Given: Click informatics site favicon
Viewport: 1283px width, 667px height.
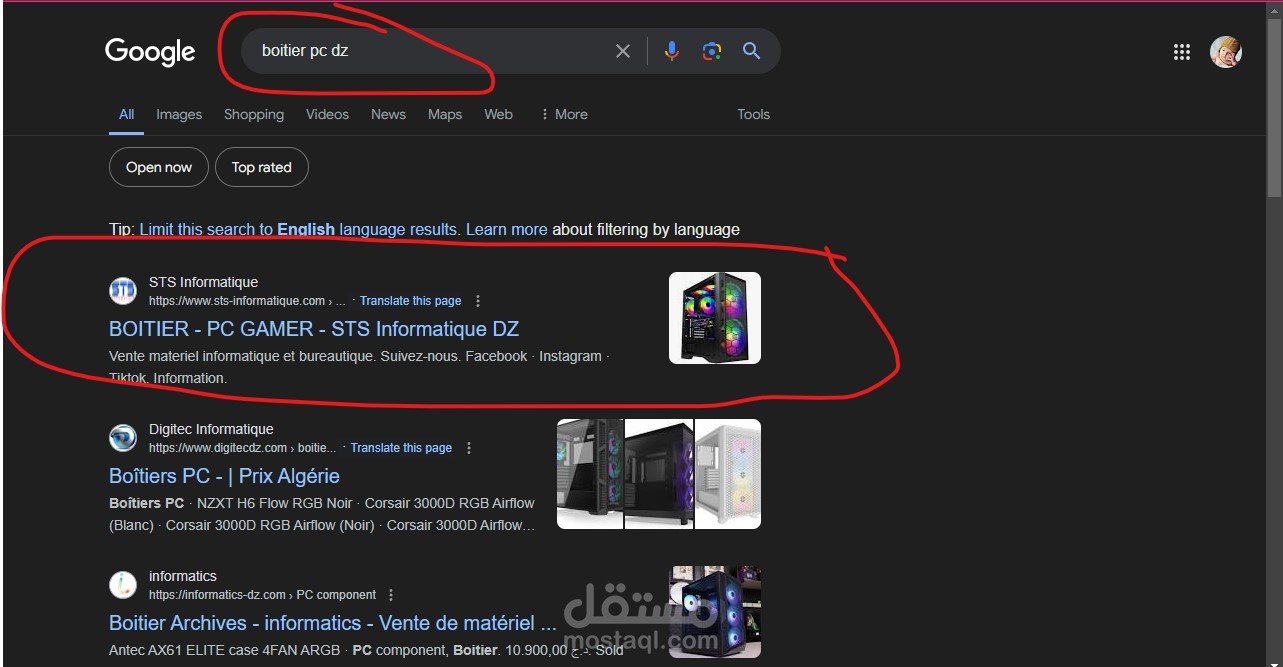Looking at the screenshot, I should [x=123, y=585].
